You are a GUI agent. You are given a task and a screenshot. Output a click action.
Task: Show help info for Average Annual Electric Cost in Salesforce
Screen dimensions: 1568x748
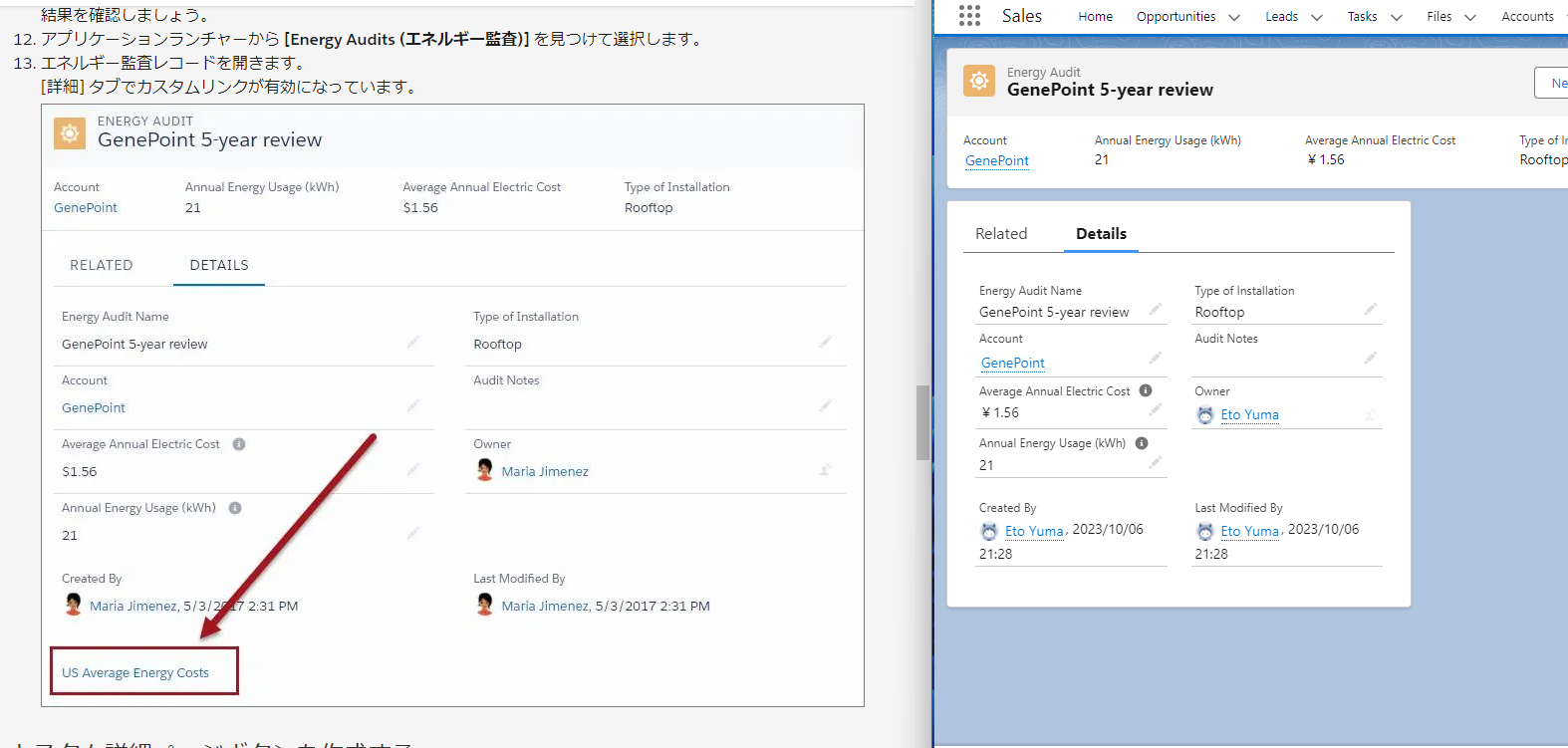pyautogui.click(x=1146, y=390)
